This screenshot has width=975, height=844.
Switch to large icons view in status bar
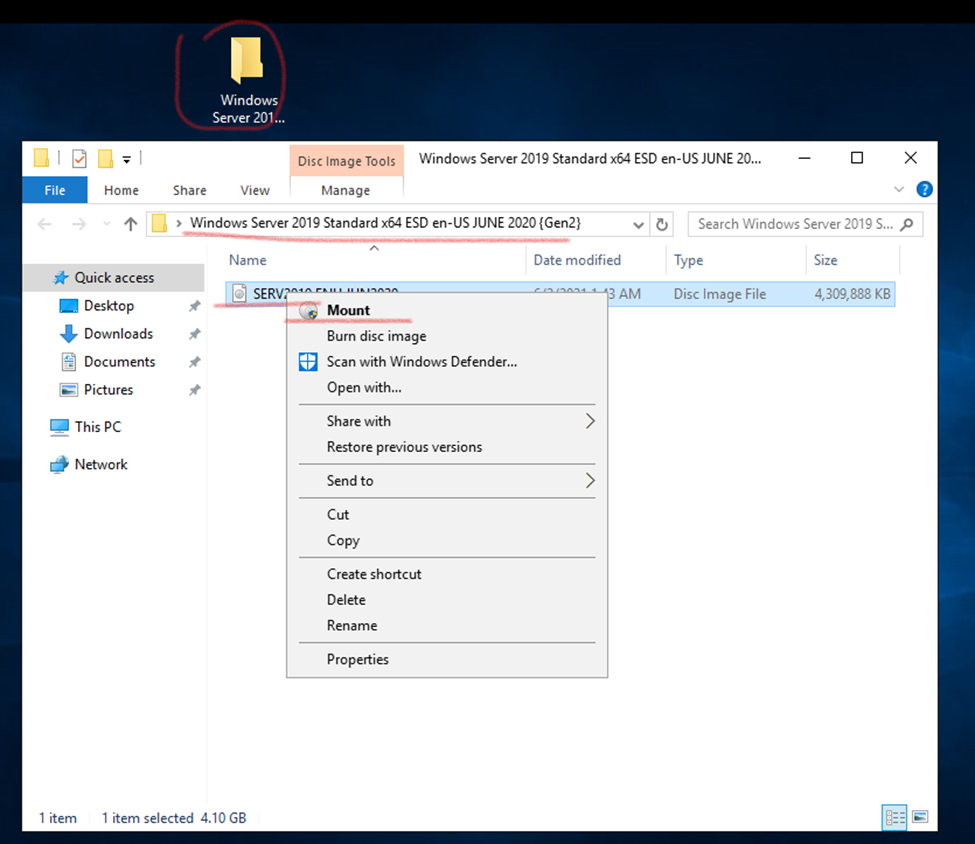click(x=920, y=817)
